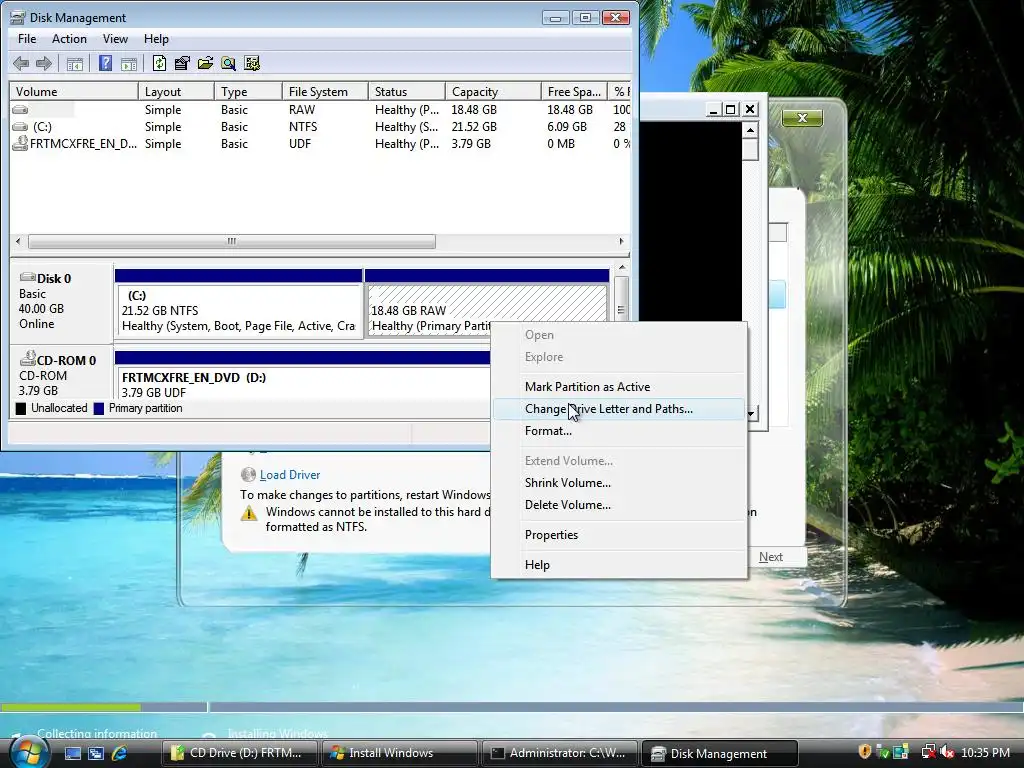Open the View menu

pyautogui.click(x=115, y=39)
